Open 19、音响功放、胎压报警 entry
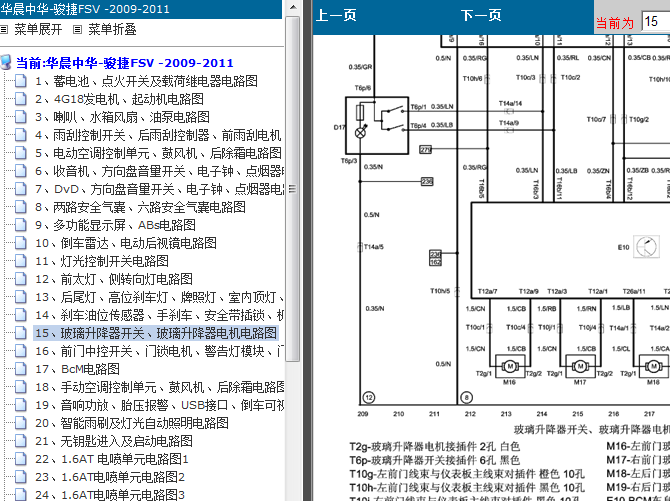Screen dimensions: 670x501 coord(159,405)
